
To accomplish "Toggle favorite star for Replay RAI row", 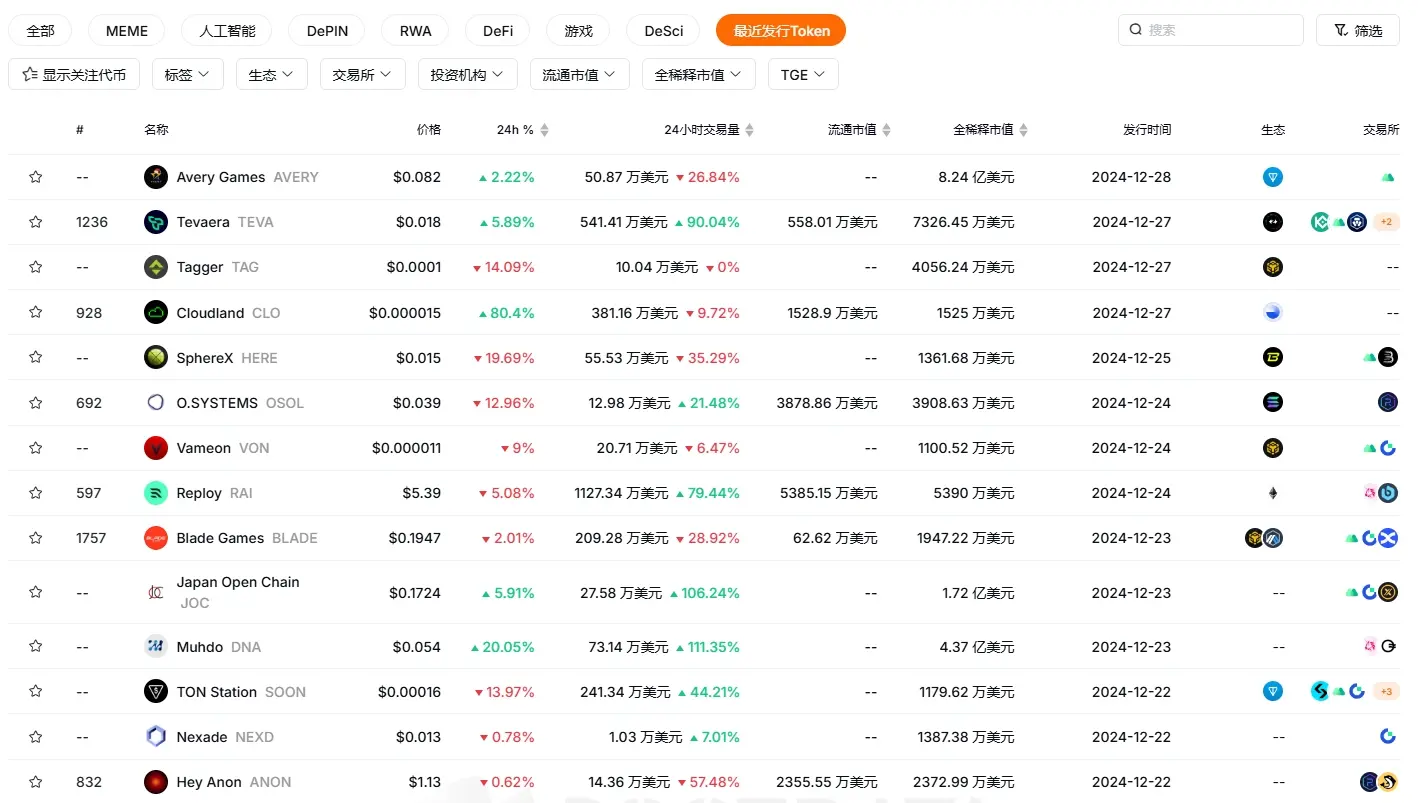I will pos(36,493).
